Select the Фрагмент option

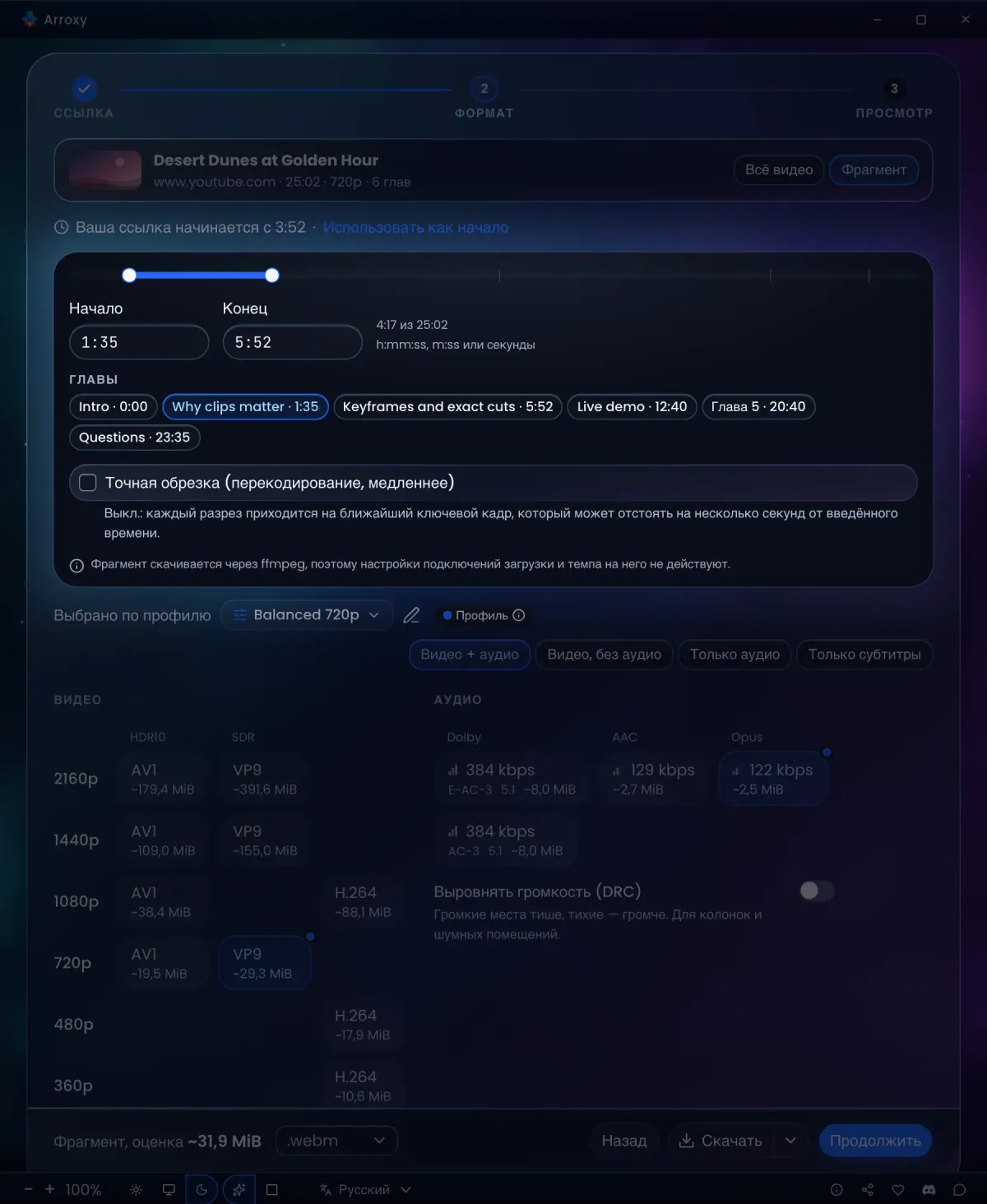[873, 170]
